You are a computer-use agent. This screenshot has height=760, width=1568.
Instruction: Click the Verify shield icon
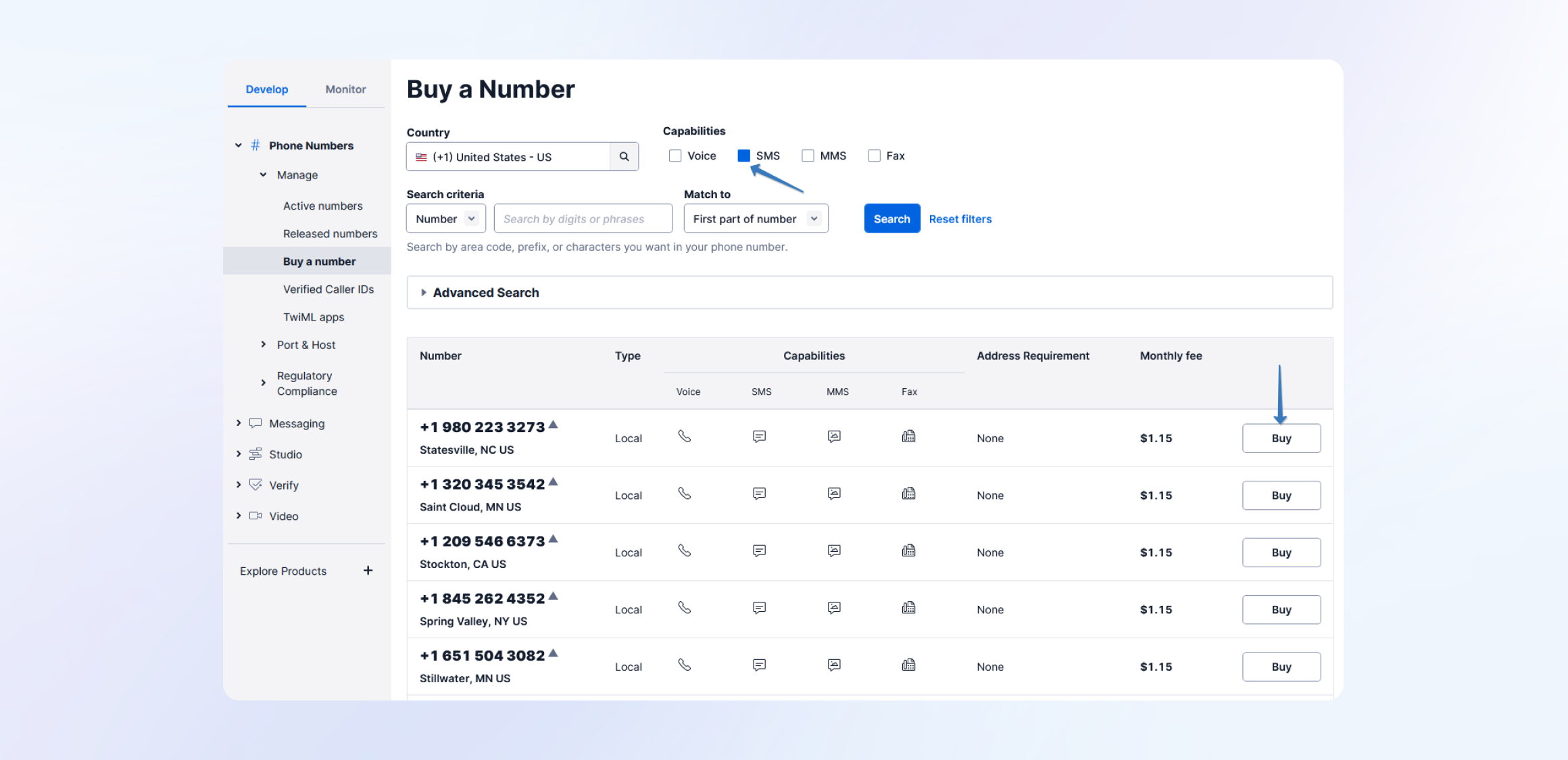[x=255, y=485]
